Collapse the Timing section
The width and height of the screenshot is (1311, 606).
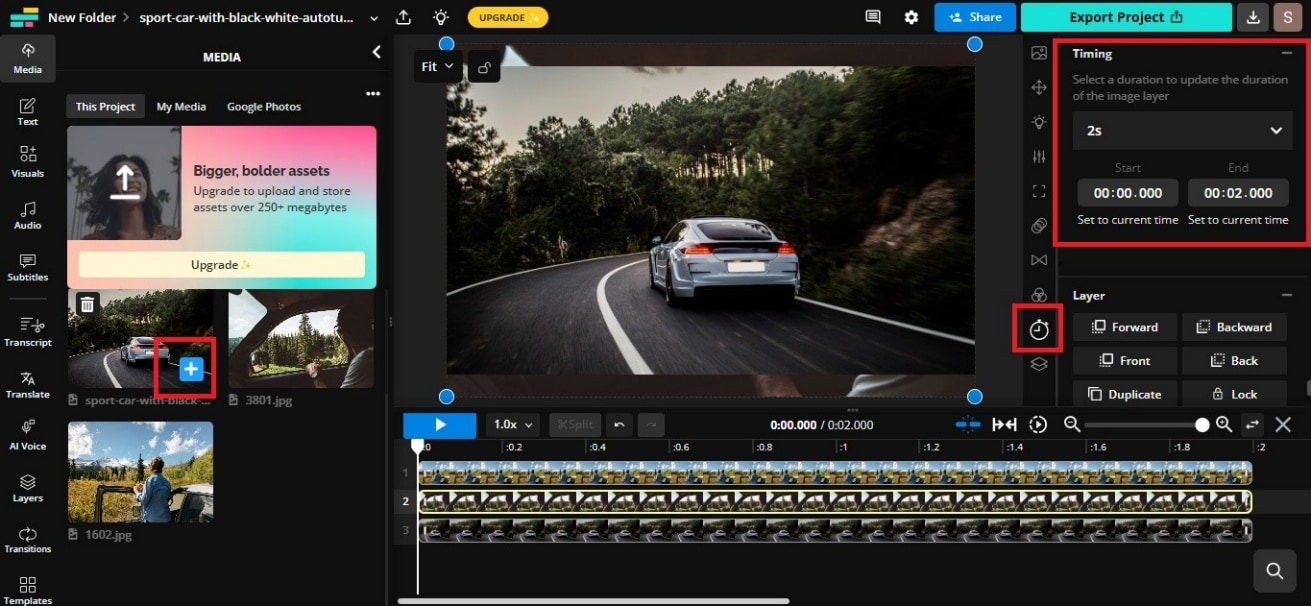[x=1287, y=54]
